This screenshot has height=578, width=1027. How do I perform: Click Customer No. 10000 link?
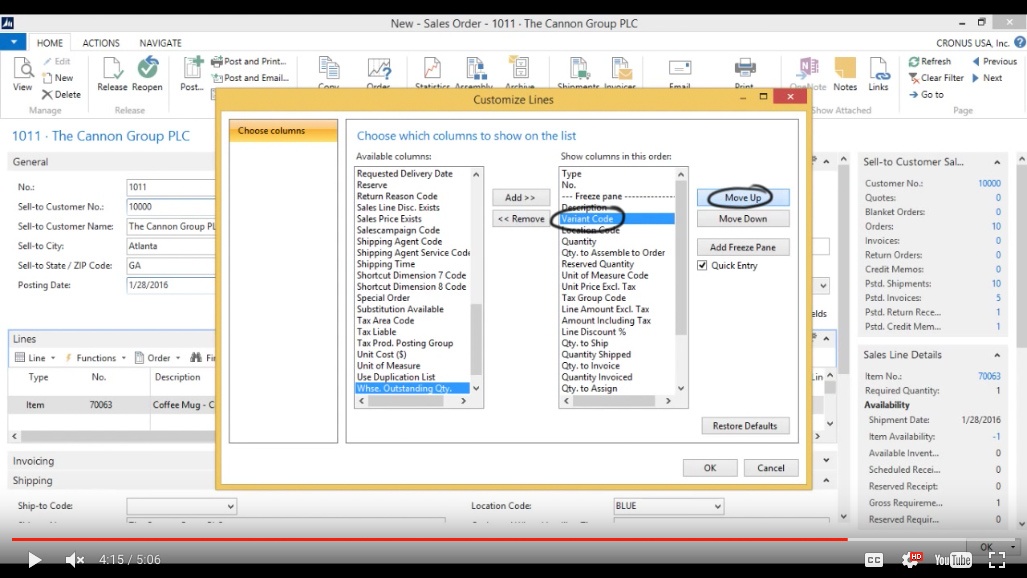tap(989, 183)
